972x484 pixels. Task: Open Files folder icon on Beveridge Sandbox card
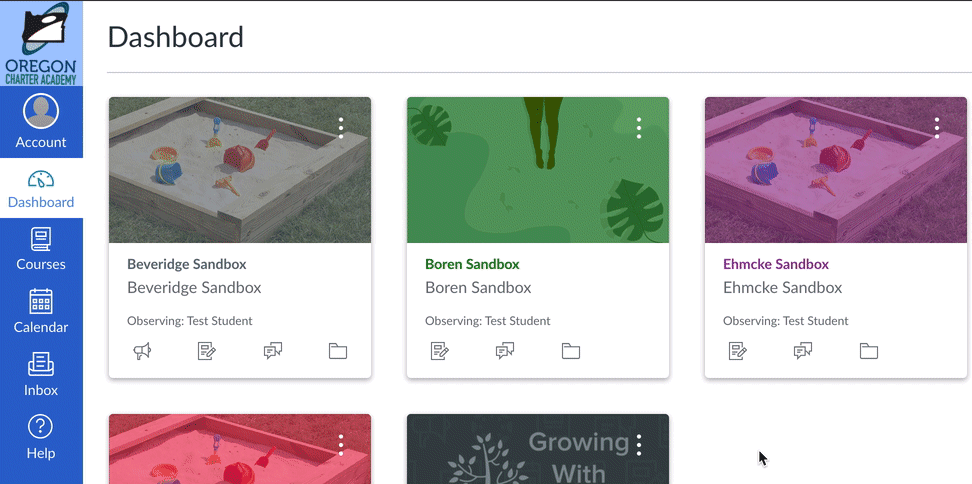point(338,351)
